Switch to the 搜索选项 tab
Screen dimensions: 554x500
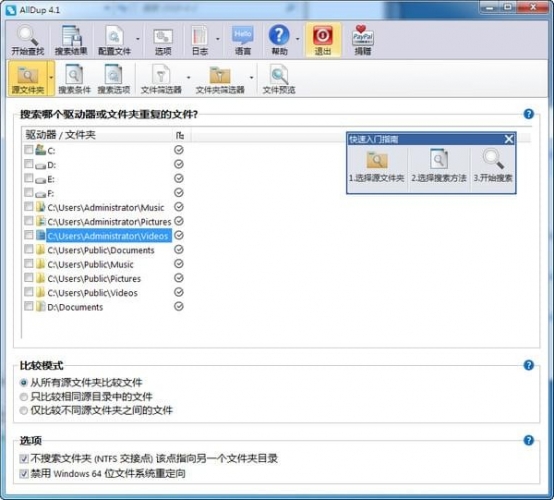click(x=114, y=80)
